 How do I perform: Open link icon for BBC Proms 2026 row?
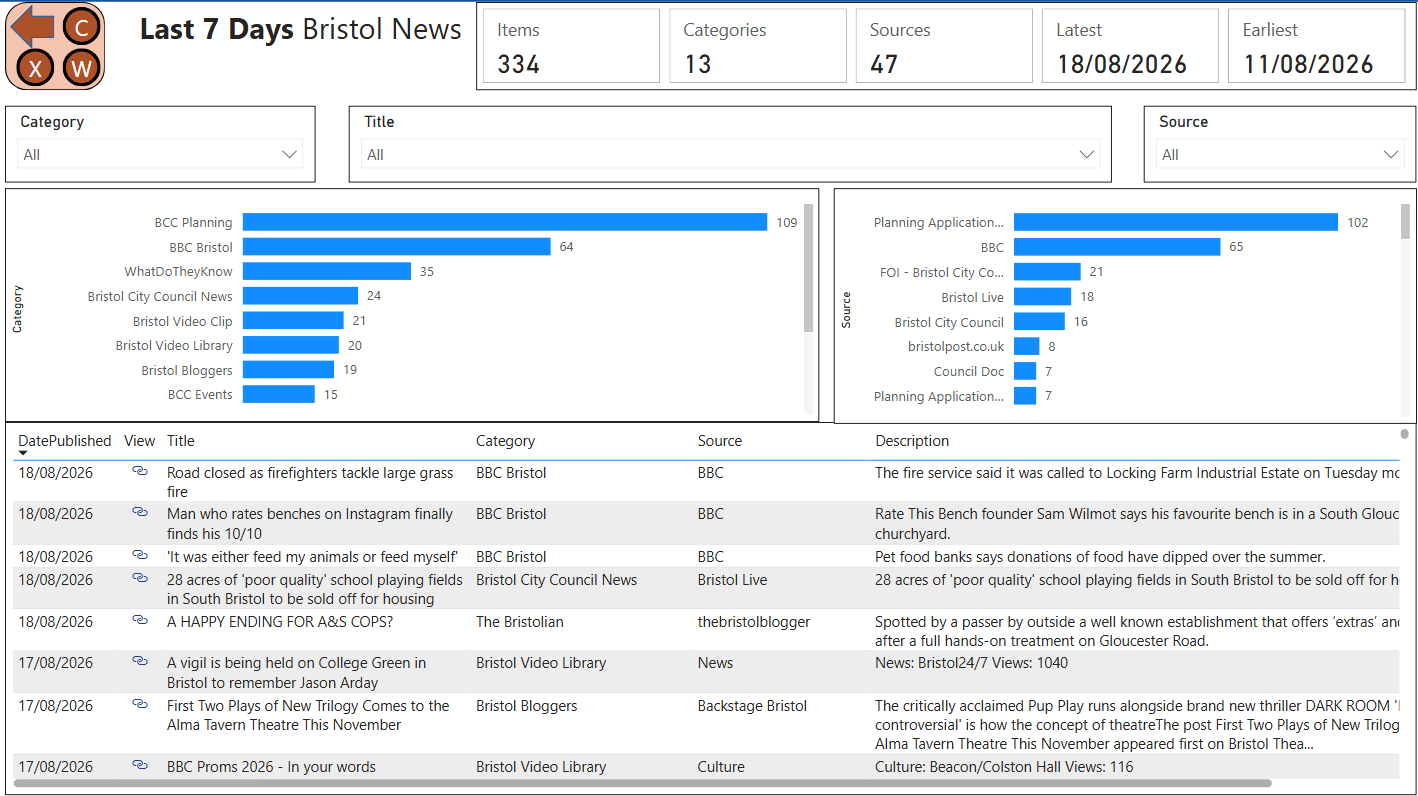[x=140, y=765]
